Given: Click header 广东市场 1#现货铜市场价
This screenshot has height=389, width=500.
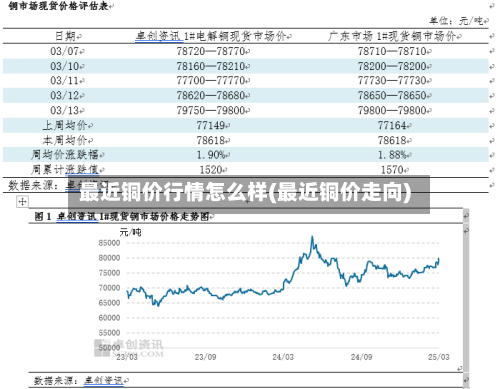Looking at the screenshot, I should tap(392, 36).
